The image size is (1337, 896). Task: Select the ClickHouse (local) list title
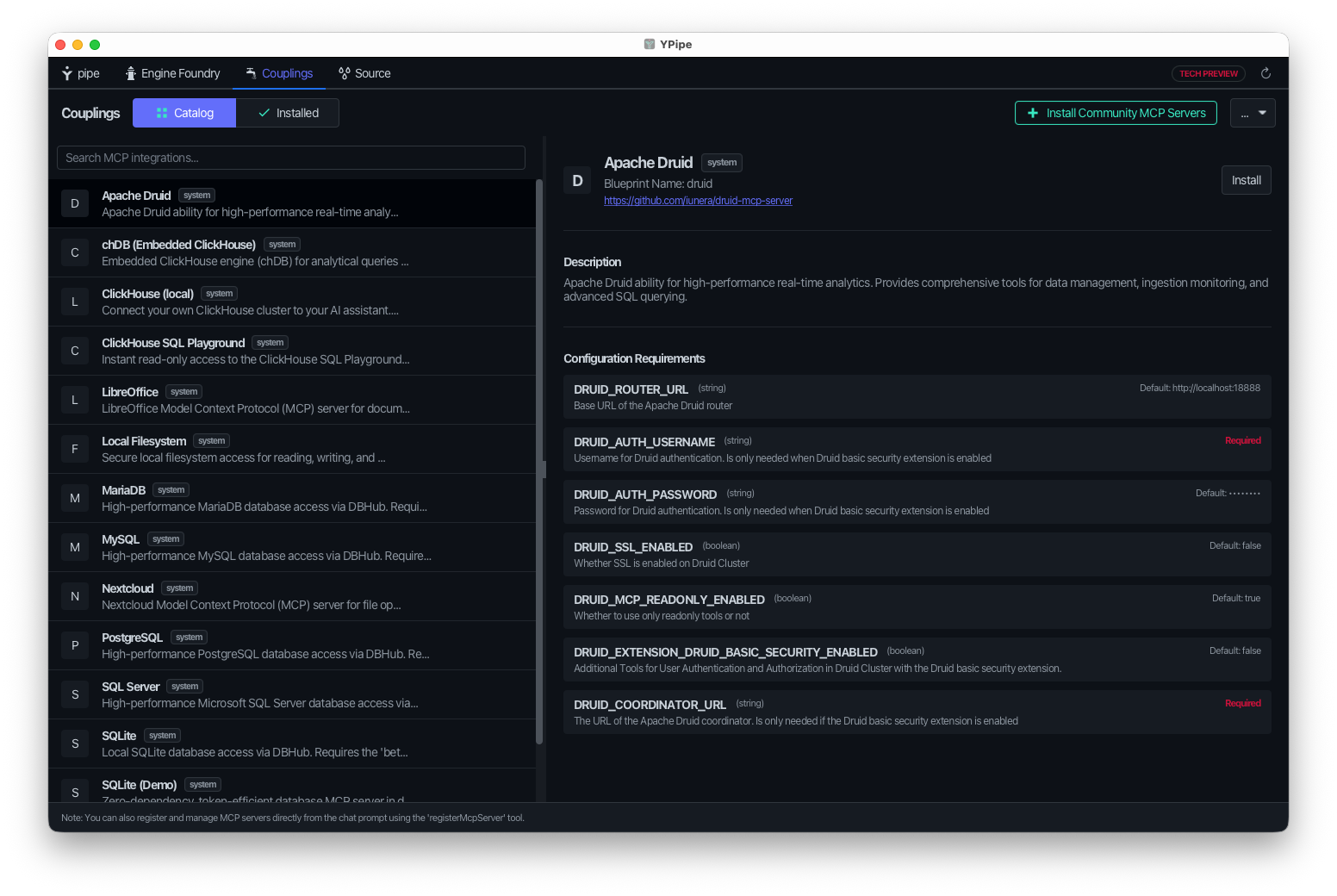(x=147, y=294)
